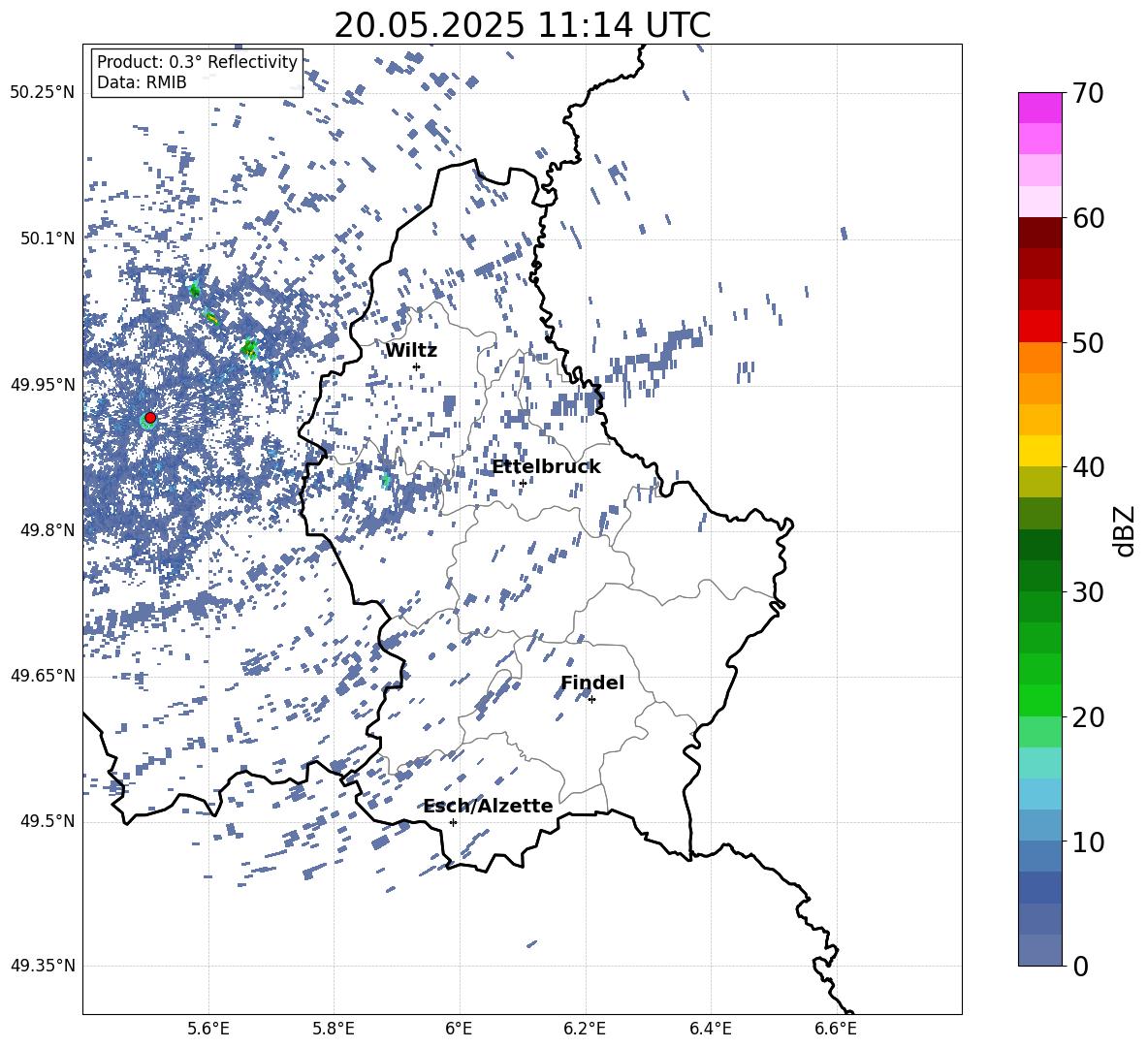The width and height of the screenshot is (1148, 1048).
Task: Click the Data: RMIB text
Action: click(x=142, y=82)
